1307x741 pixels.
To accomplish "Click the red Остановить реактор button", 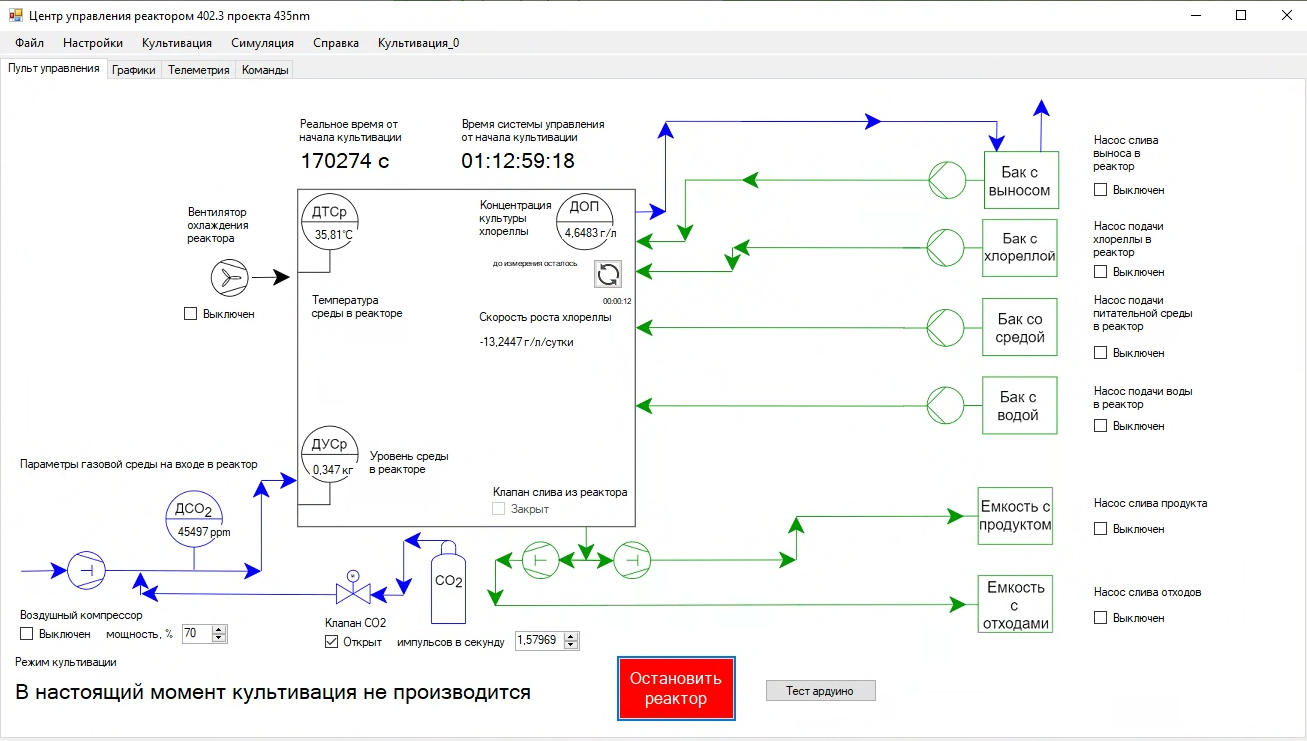I will (677, 689).
